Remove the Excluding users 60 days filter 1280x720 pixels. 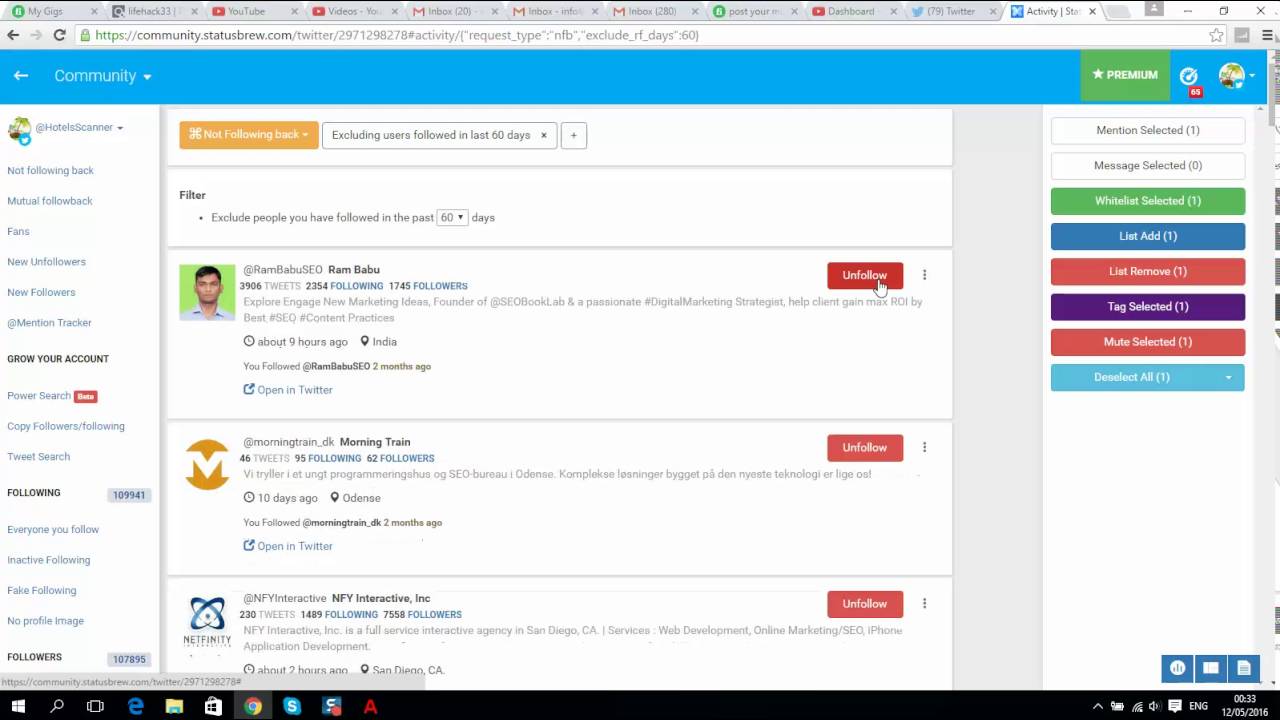click(x=544, y=135)
